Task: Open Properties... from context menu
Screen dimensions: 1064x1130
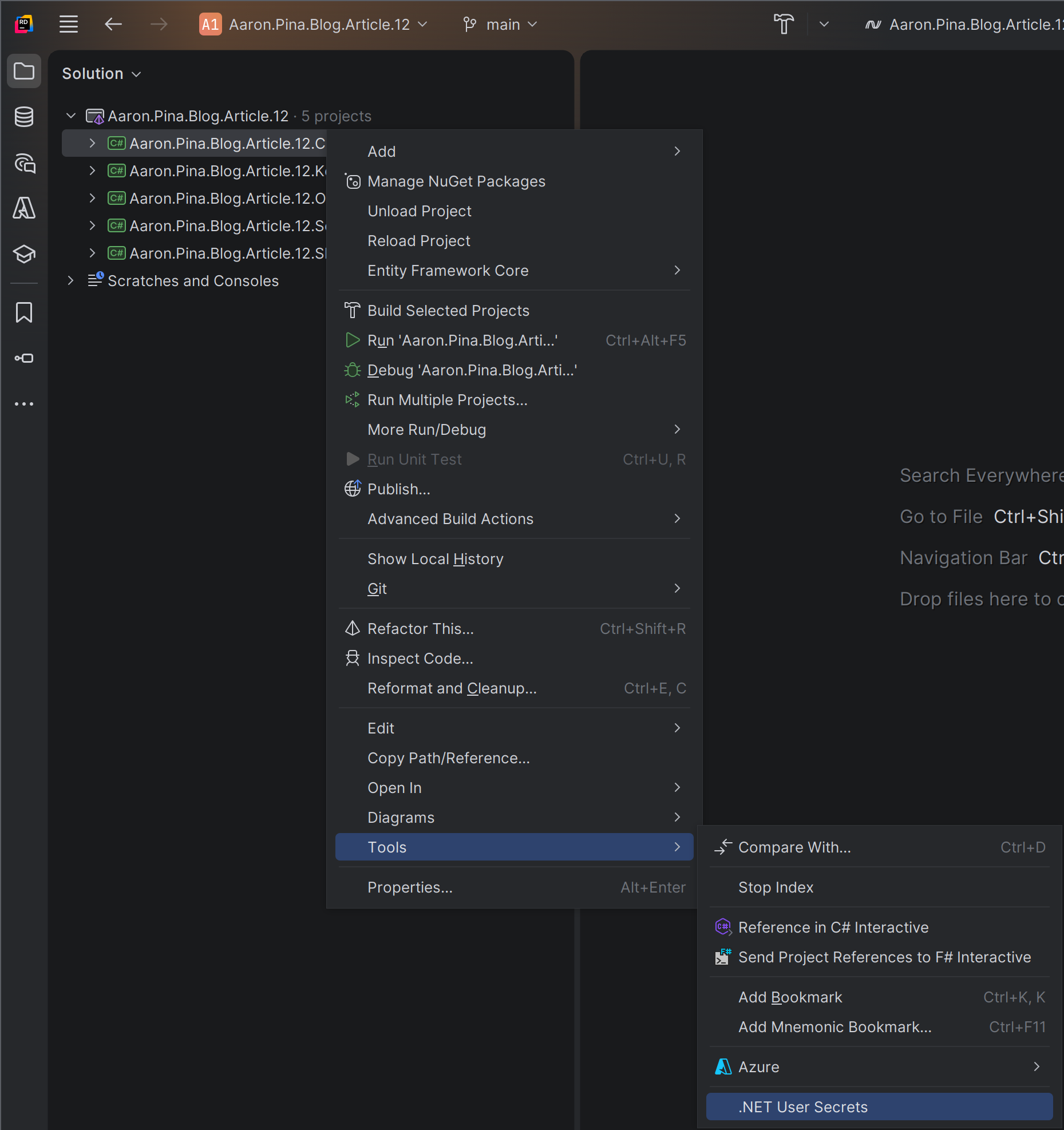Action: [x=514, y=887]
